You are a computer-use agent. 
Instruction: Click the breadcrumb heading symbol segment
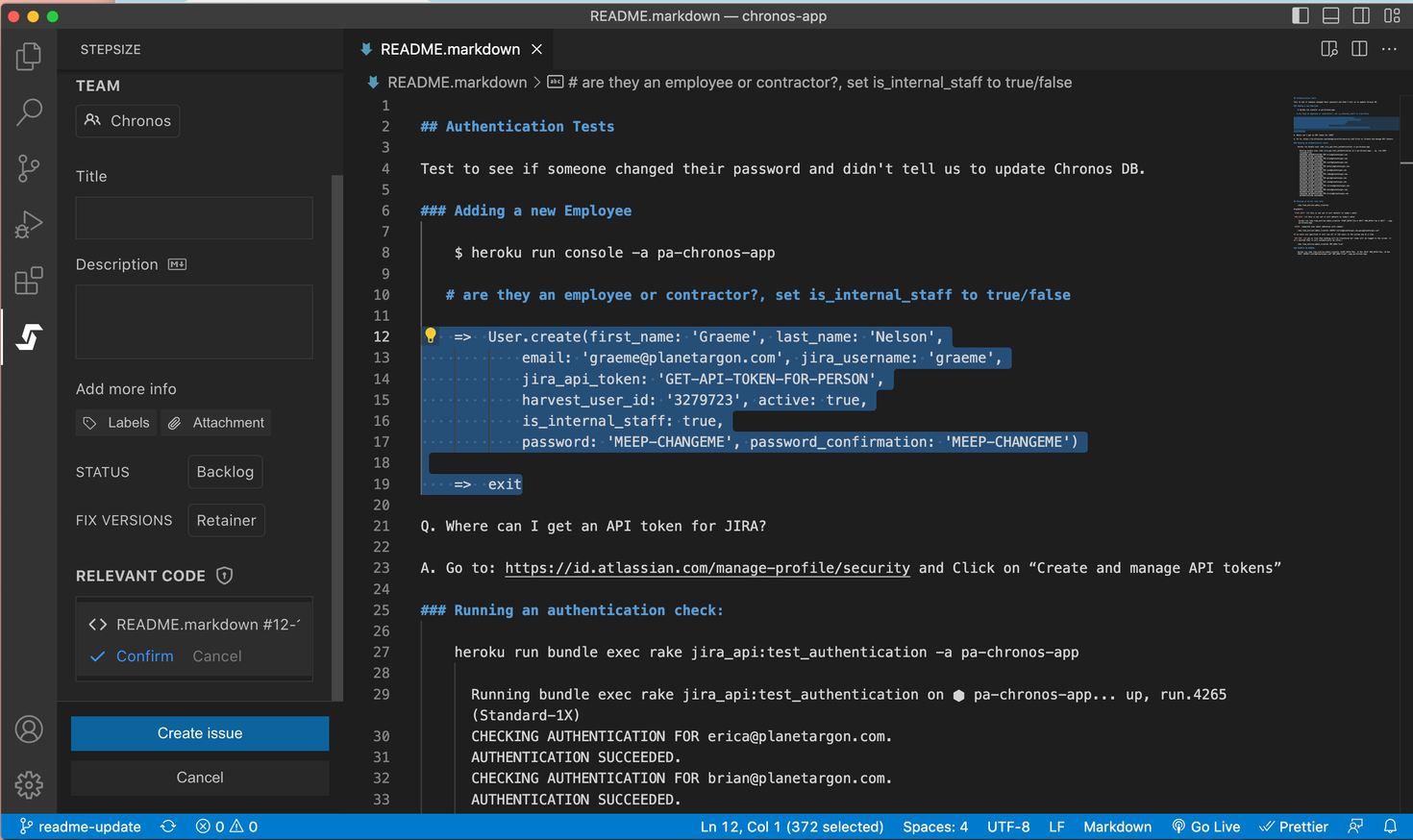coord(809,83)
